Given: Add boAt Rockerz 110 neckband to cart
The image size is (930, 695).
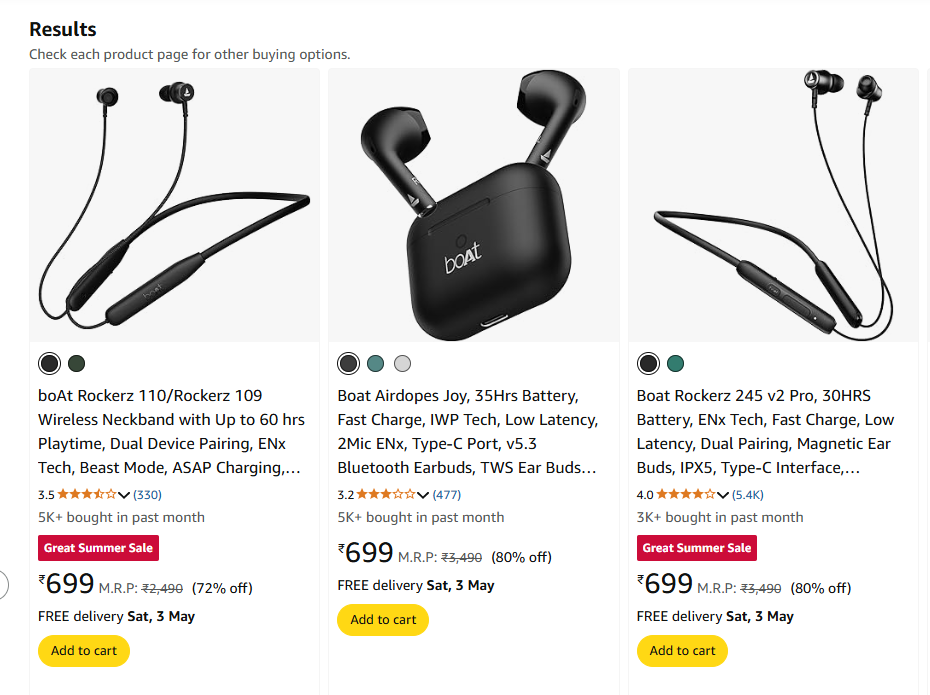Looking at the screenshot, I should tap(84, 651).
